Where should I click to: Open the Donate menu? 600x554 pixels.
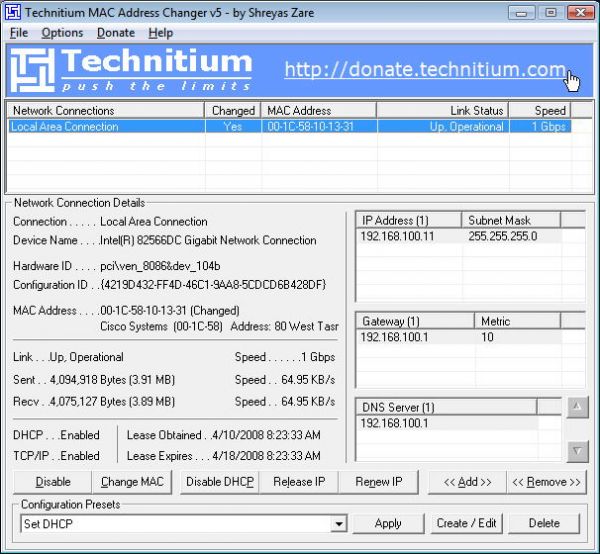click(x=116, y=33)
